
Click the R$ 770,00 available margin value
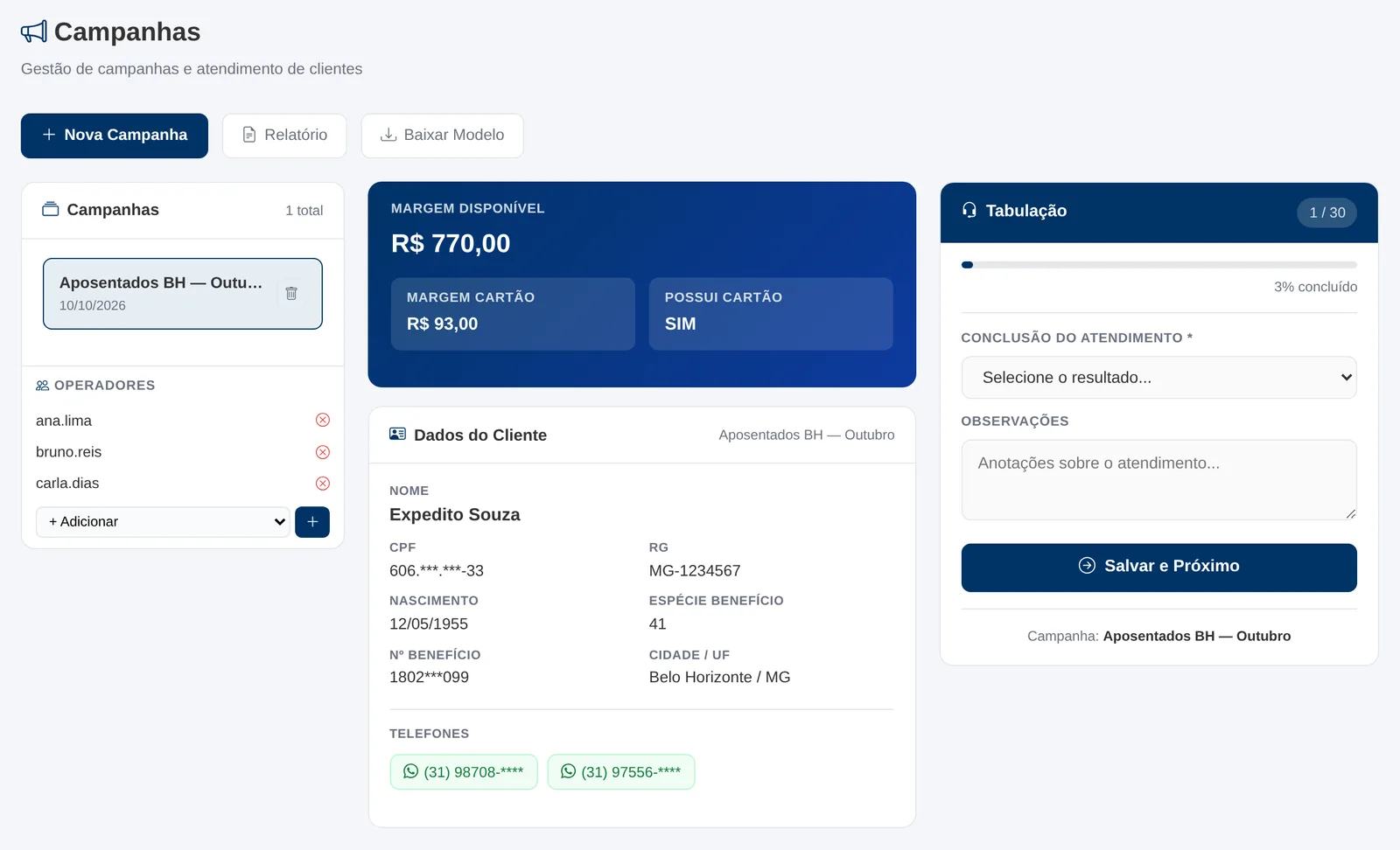click(451, 243)
